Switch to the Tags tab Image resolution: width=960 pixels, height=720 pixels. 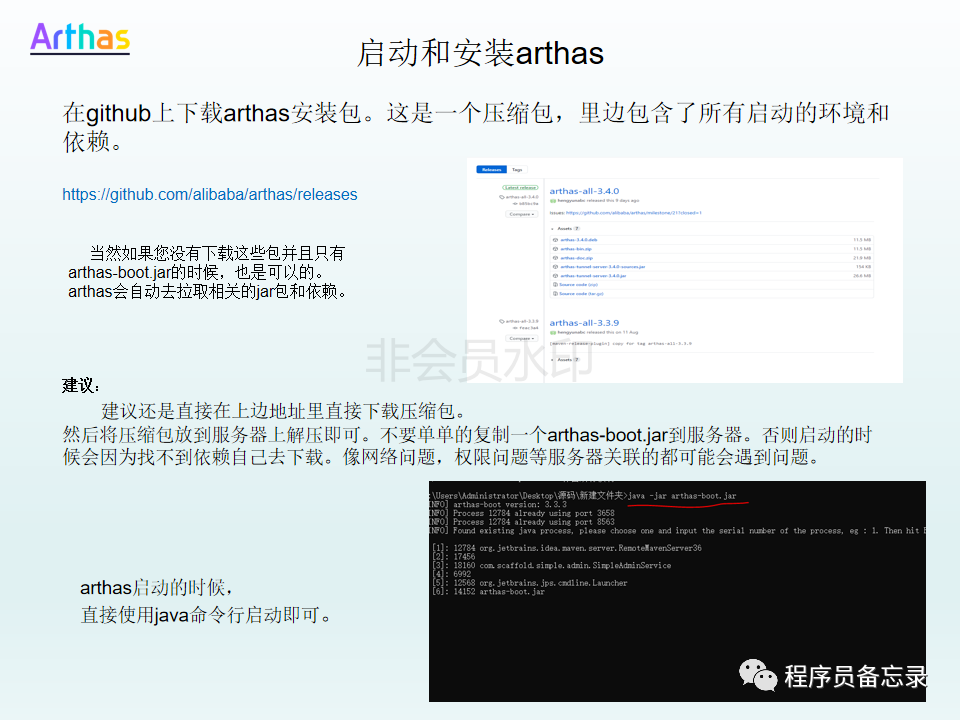coord(517,170)
